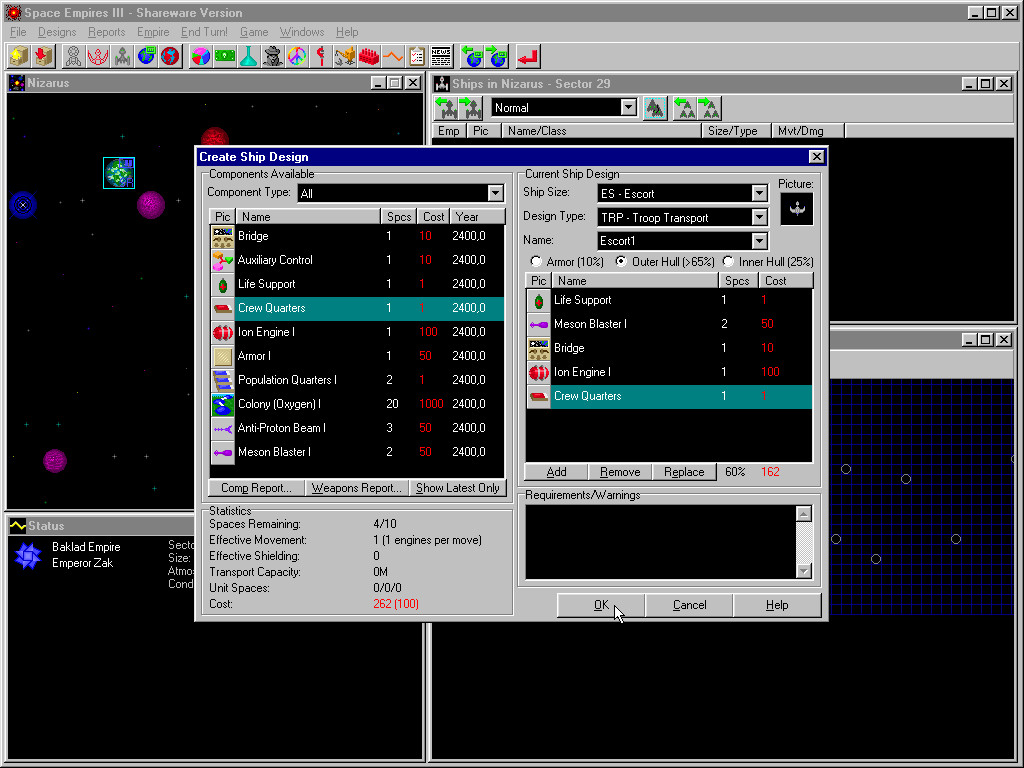
Task: Select Armor I component
Action: pos(357,356)
